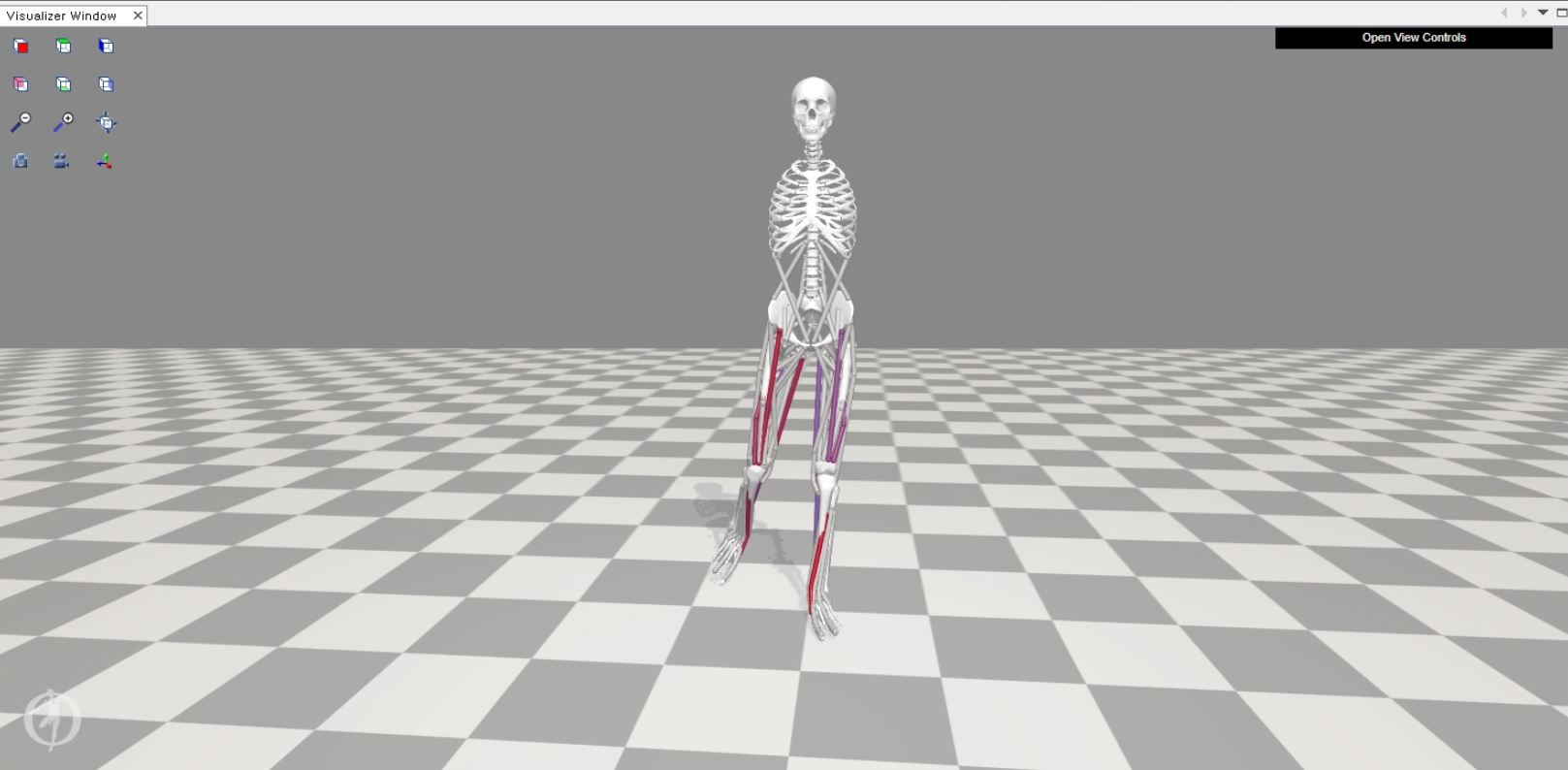The height and width of the screenshot is (770, 1568).
Task: Zoom out with the minus magnifier
Action: pos(20,122)
